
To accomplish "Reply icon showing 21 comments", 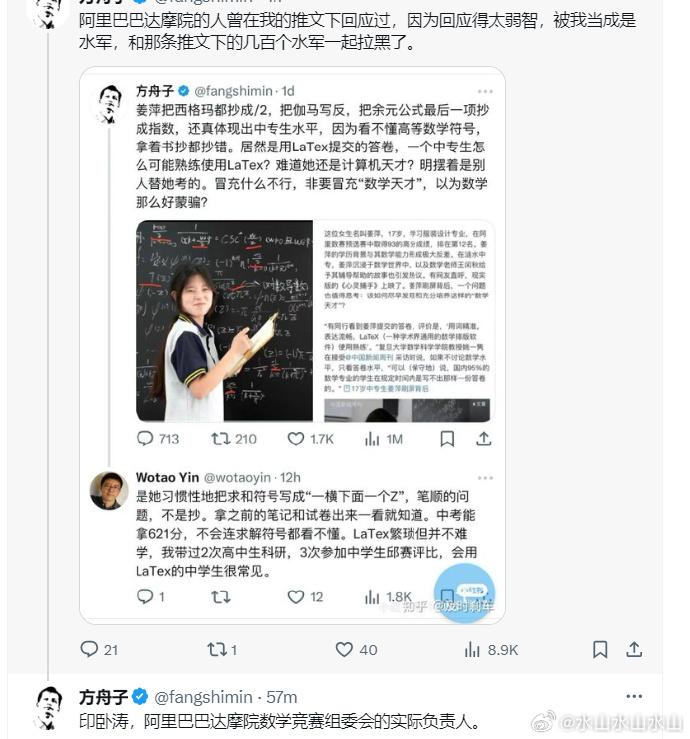I will [89, 649].
